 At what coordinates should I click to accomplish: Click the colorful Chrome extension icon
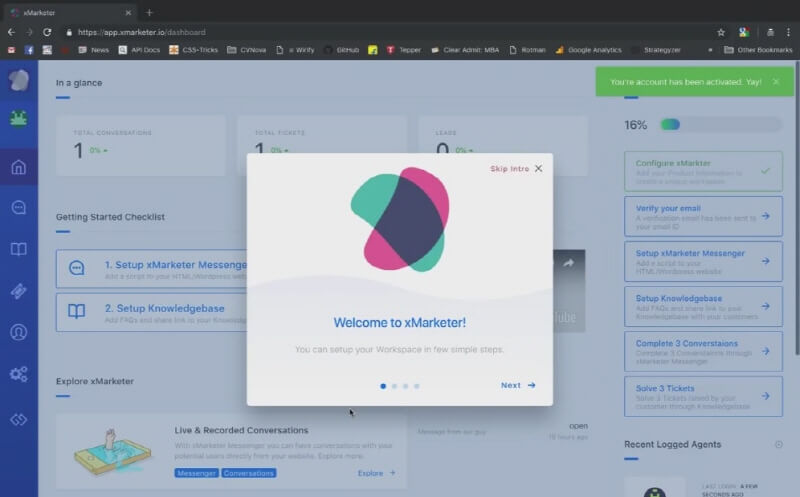click(x=744, y=32)
